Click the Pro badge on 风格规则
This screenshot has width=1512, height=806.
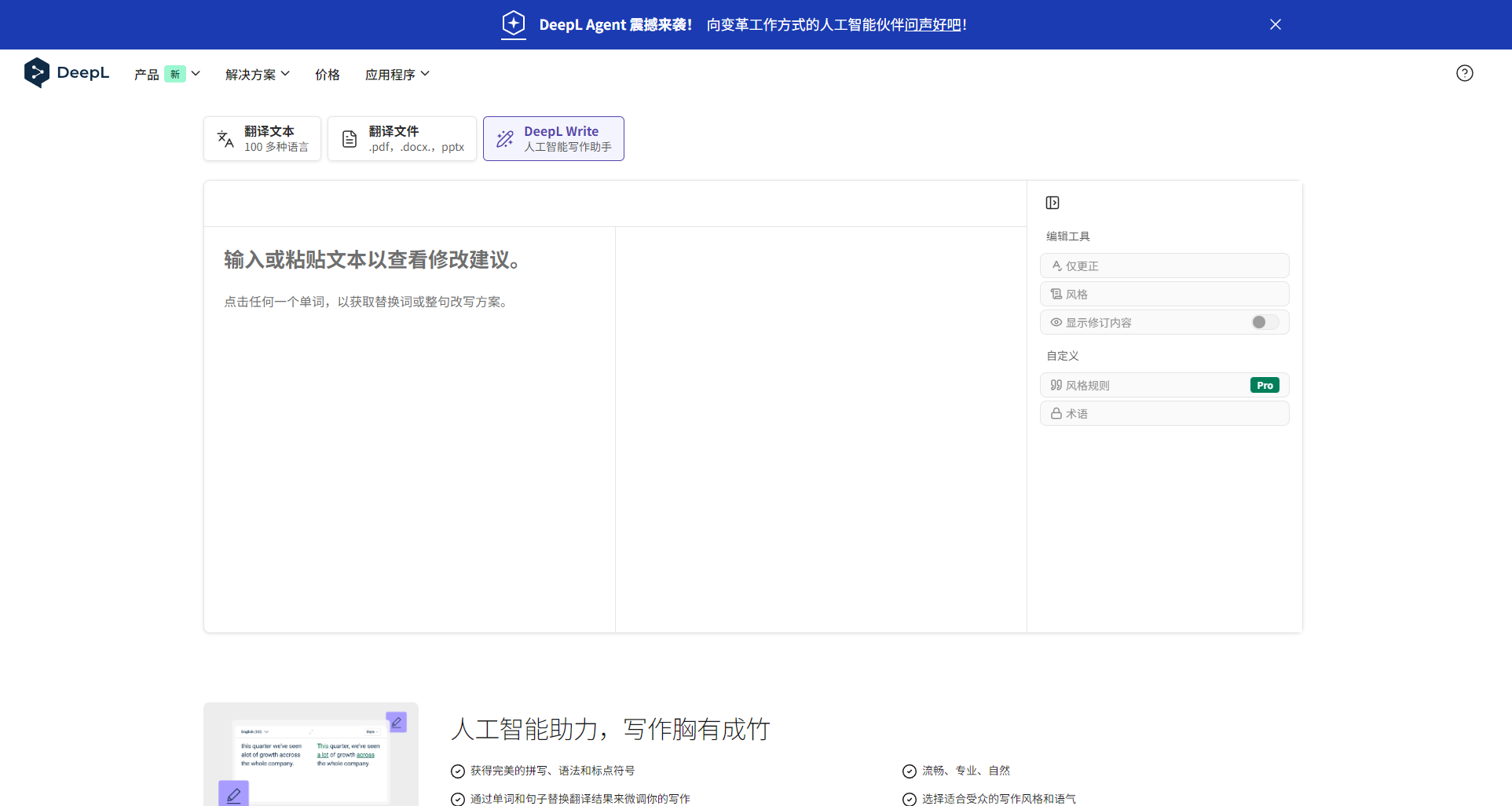[1264, 385]
